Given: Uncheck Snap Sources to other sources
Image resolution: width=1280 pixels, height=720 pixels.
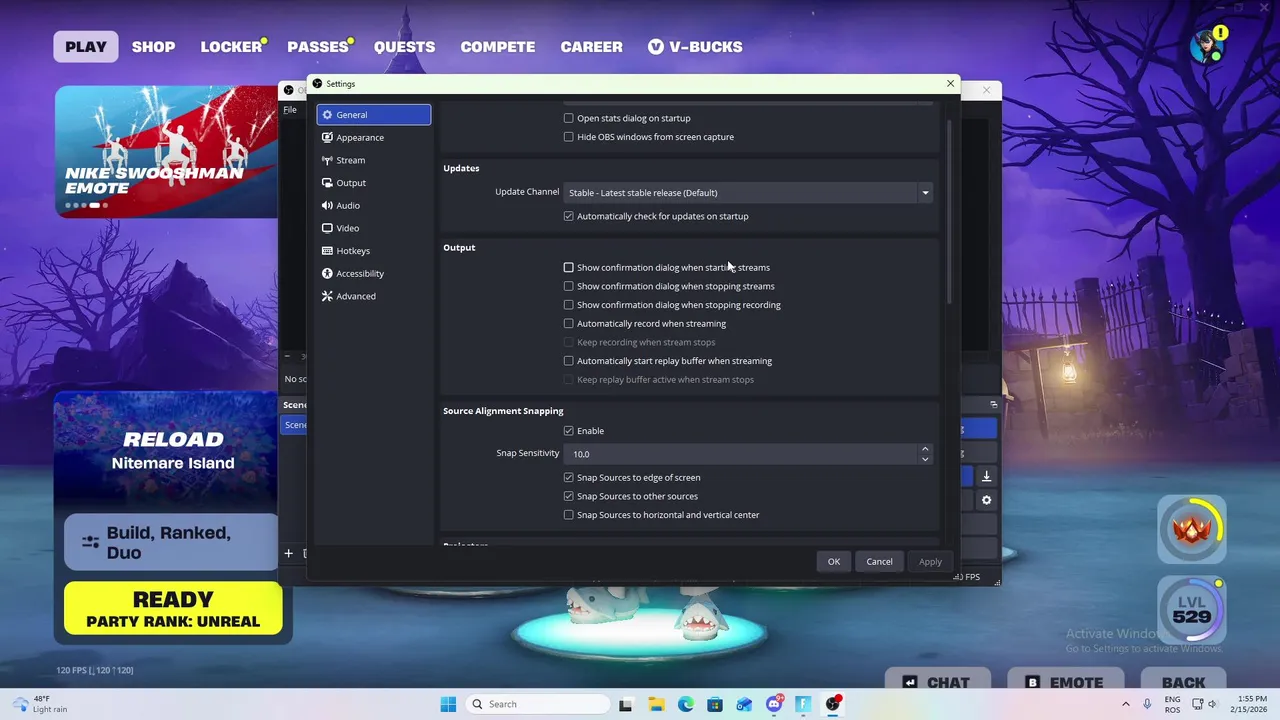Looking at the screenshot, I should point(569,496).
